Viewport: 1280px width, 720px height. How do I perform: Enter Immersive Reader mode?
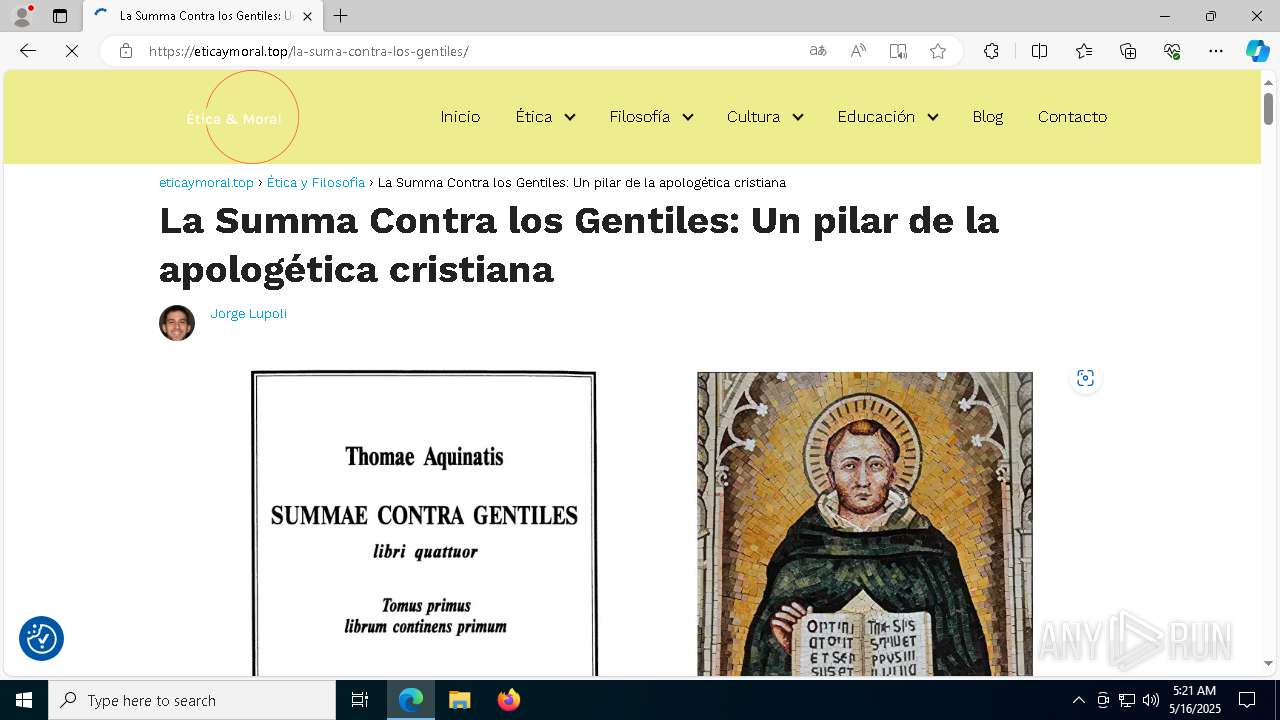click(x=898, y=51)
